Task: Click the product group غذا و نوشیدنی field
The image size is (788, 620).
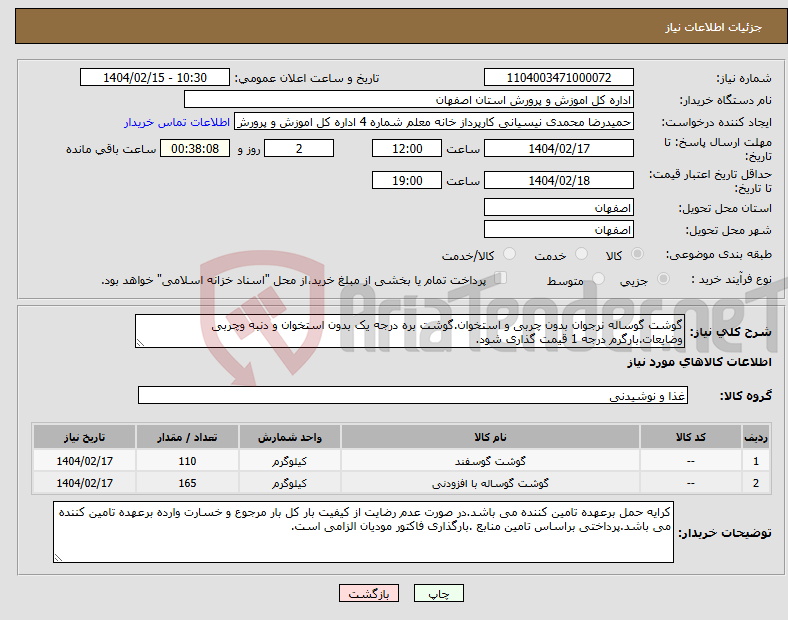Action: [x=413, y=395]
